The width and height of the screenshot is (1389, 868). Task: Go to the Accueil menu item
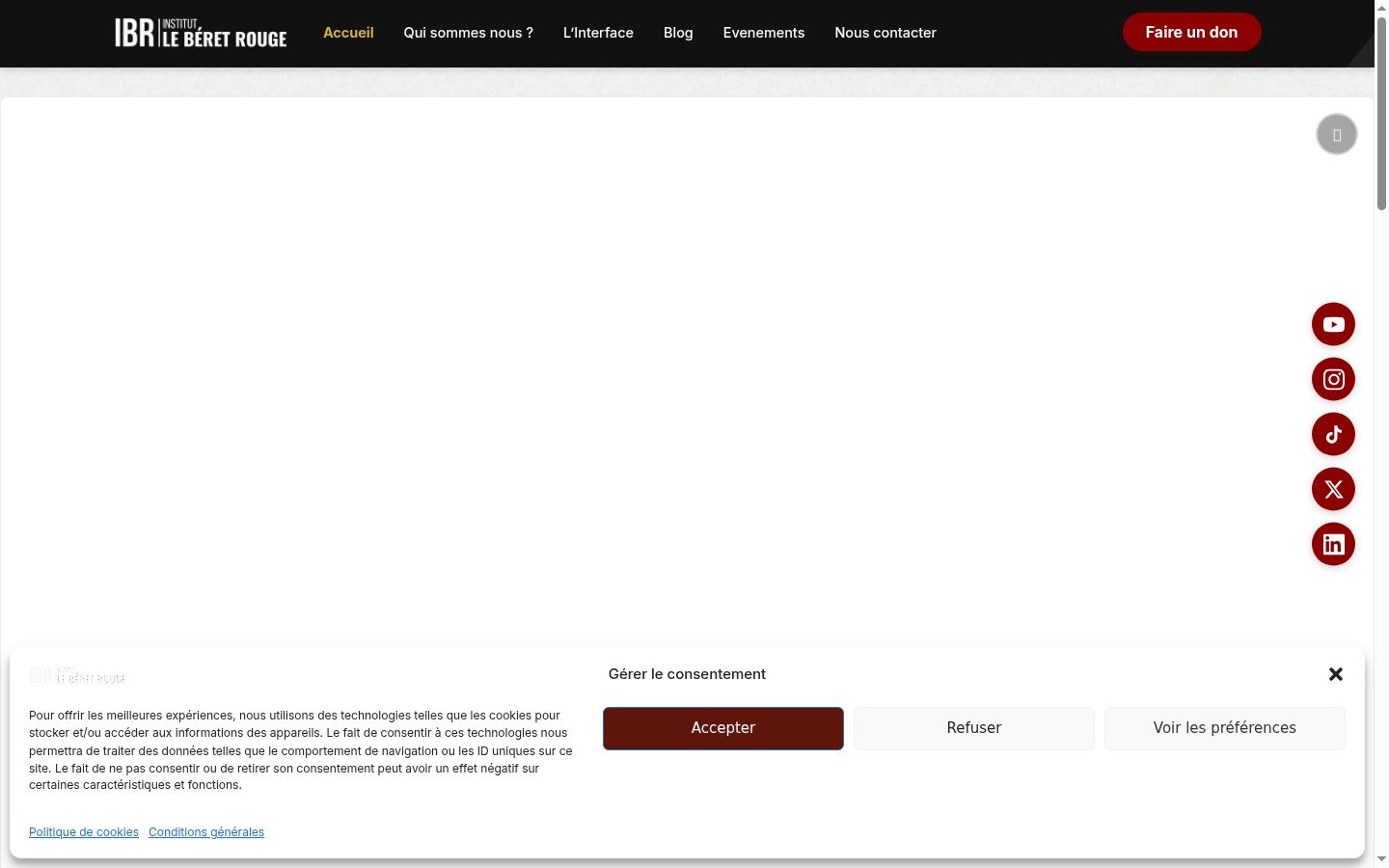(348, 33)
